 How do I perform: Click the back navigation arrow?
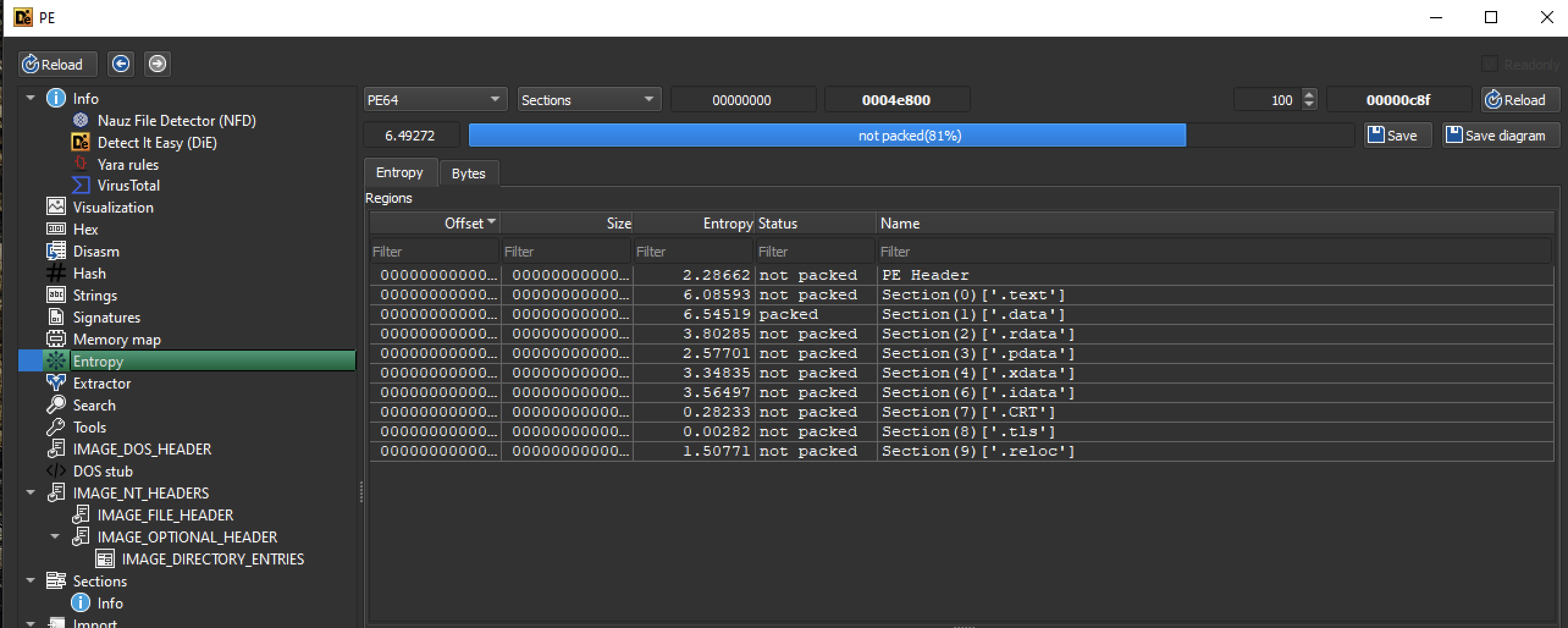click(121, 64)
